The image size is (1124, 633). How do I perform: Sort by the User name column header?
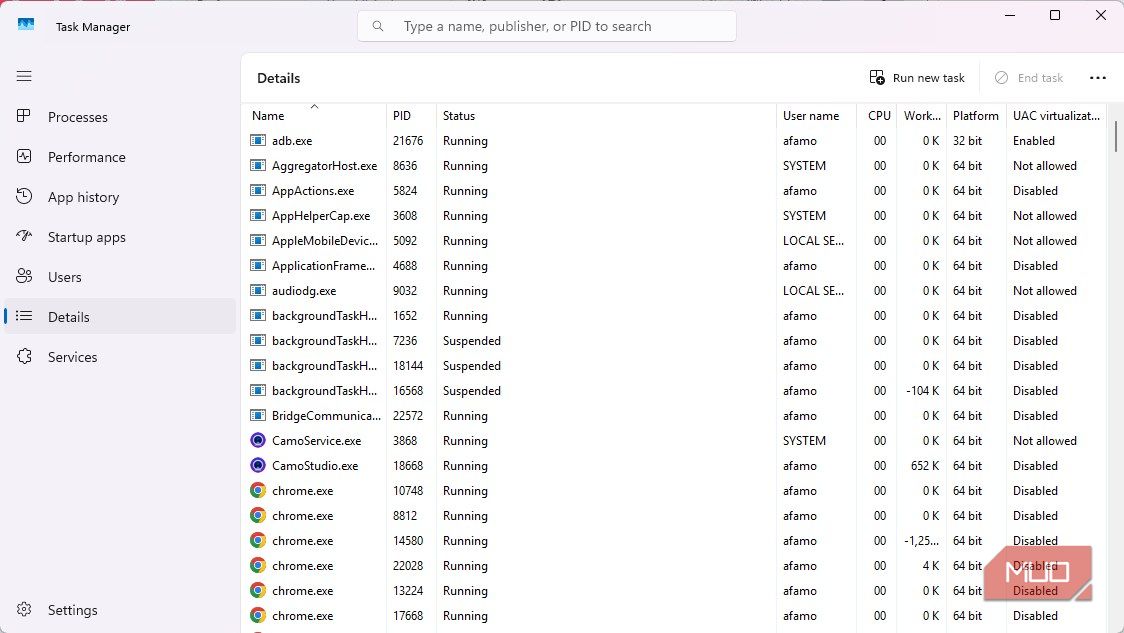click(x=816, y=115)
